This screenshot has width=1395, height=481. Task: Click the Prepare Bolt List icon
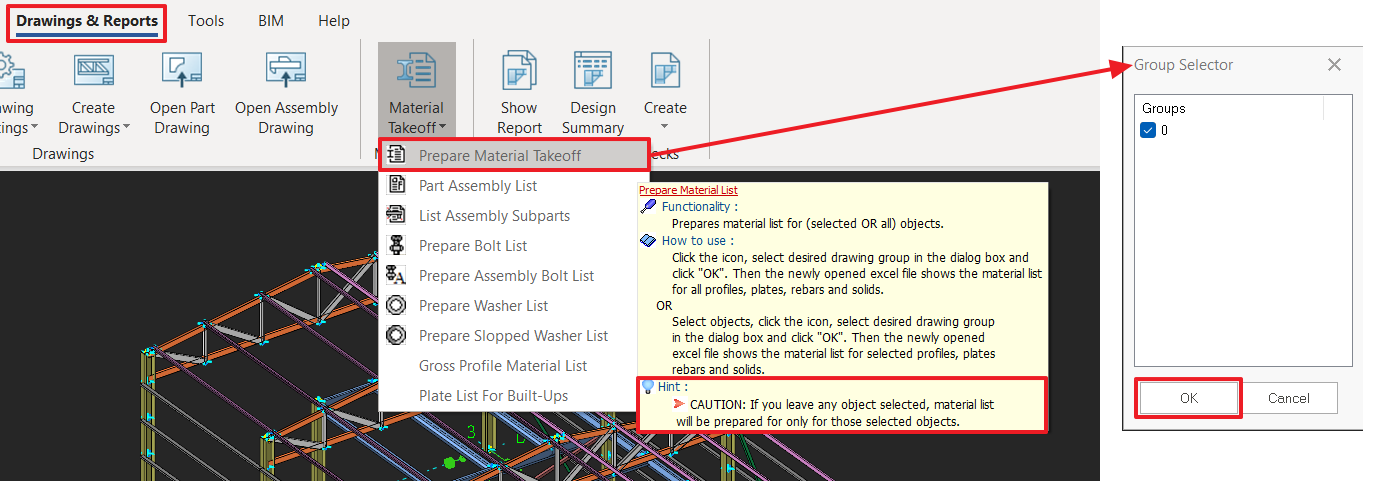pyautogui.click(x=396, y=246)
